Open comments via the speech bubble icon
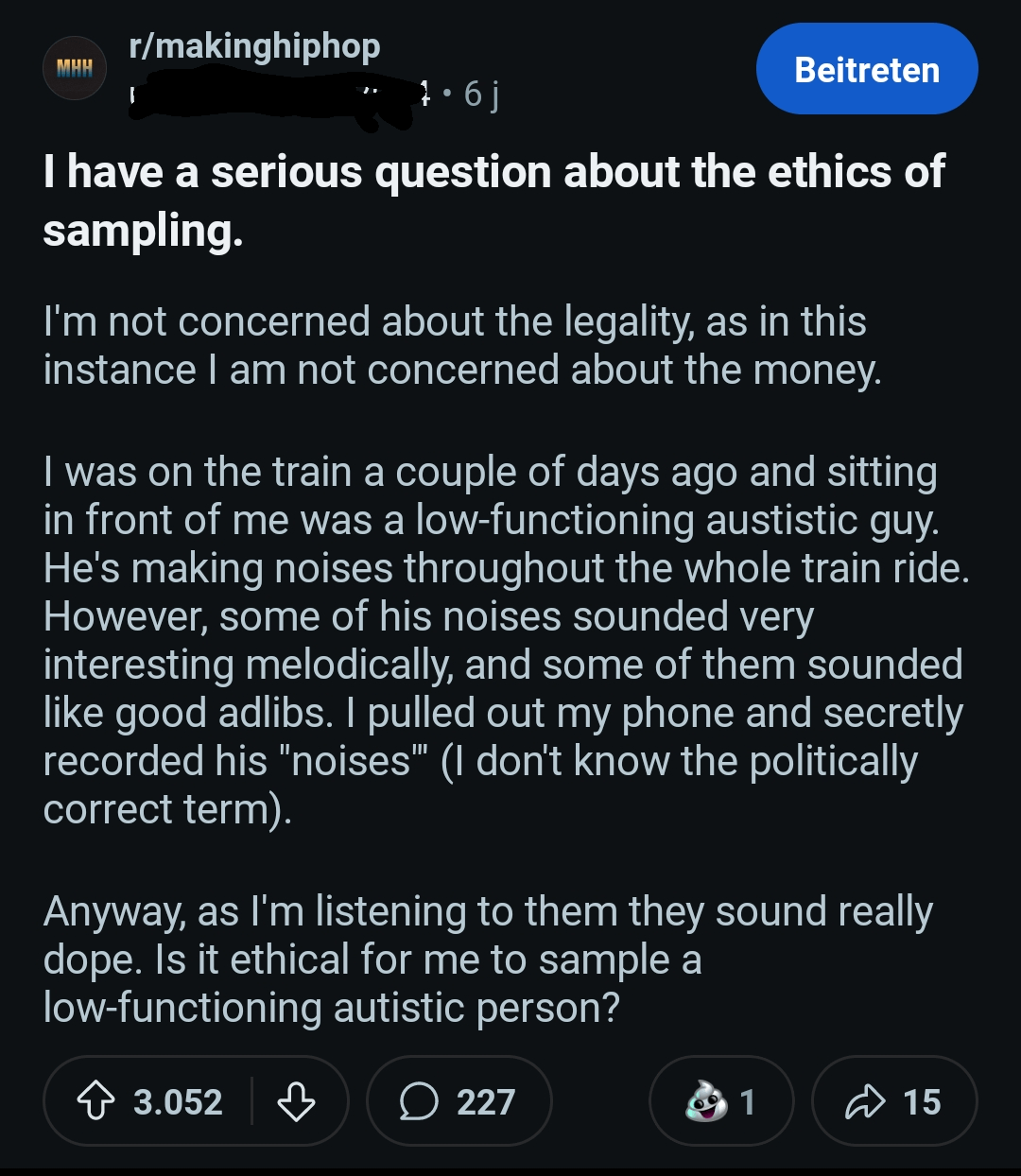 419,1101
